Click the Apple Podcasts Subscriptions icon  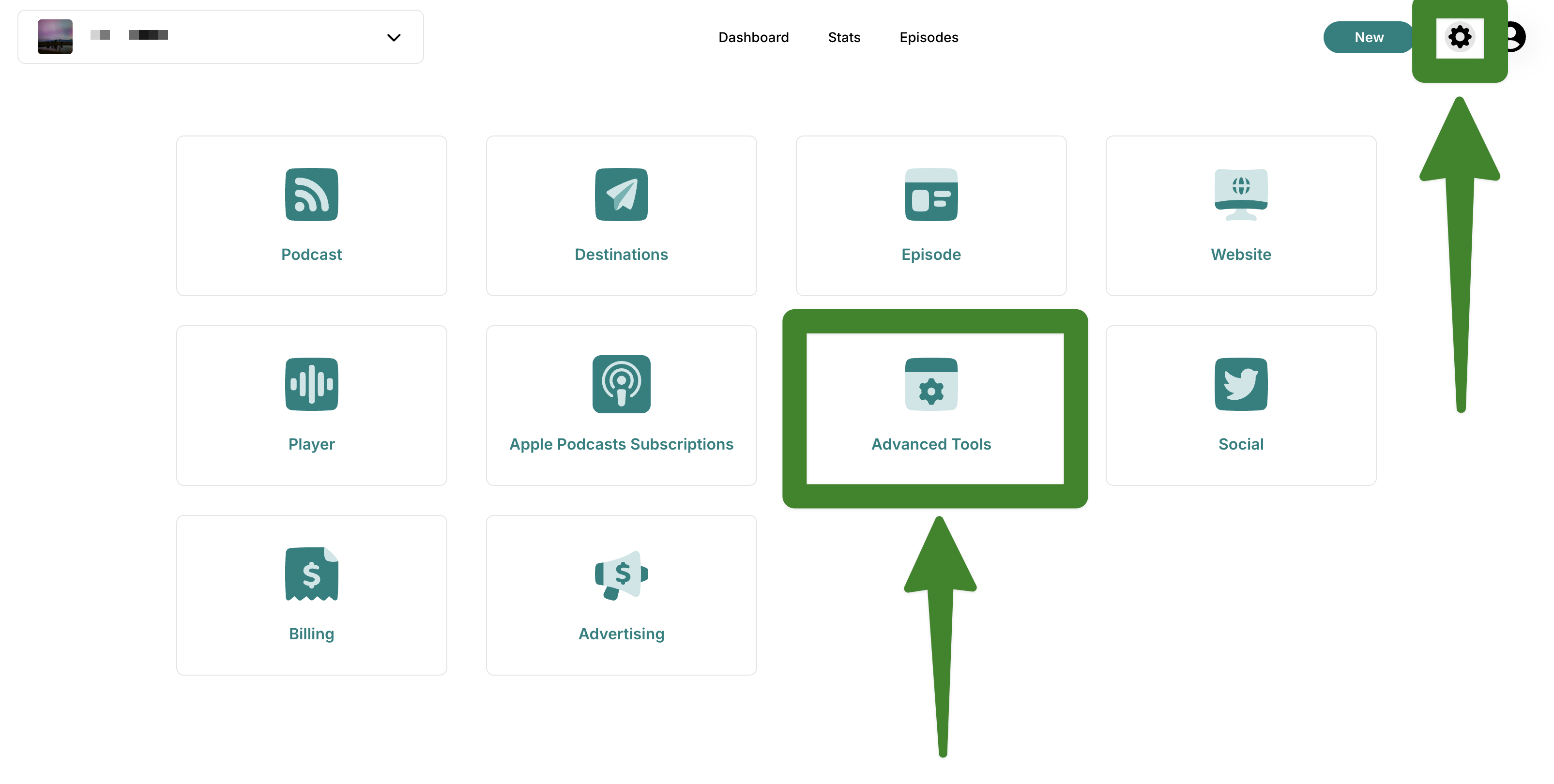[x=621, y=384]
